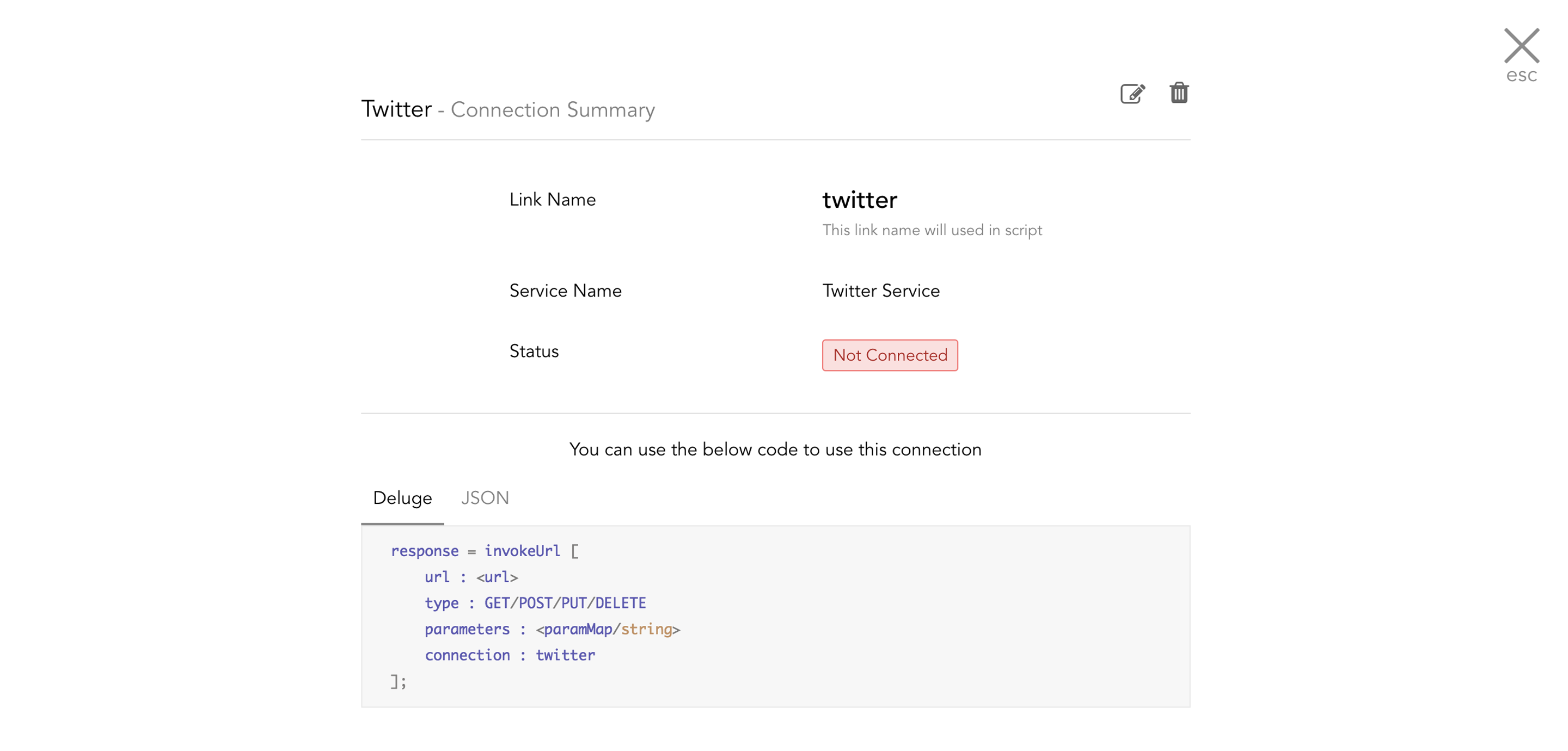Click the edit connection pencil icon
Image resolution: width=1568 pixels, height=751 pixels.
tap(1132, 94)
